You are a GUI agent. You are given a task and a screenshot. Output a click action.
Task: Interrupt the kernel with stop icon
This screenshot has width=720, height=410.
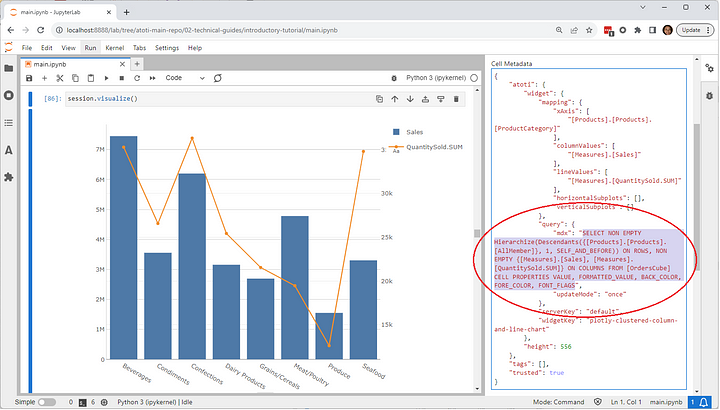click(x=122, y=78)
